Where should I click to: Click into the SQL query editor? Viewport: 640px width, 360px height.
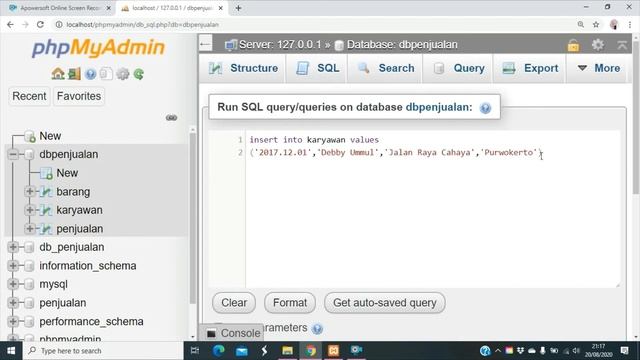pyautogui.click(x=433, y=209)
